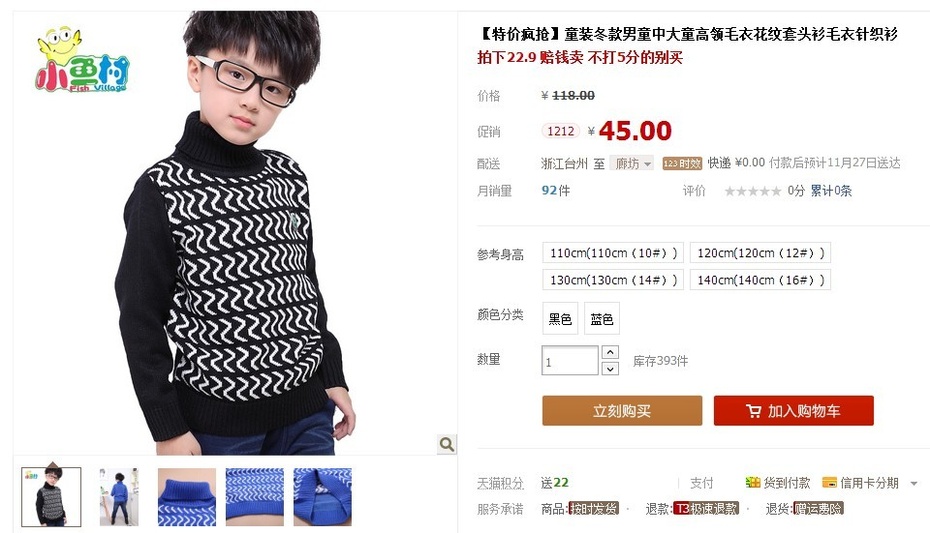Click the magnifier zoom icon on product image
Viewport: 930px width, 533px height.
[447, 444]
